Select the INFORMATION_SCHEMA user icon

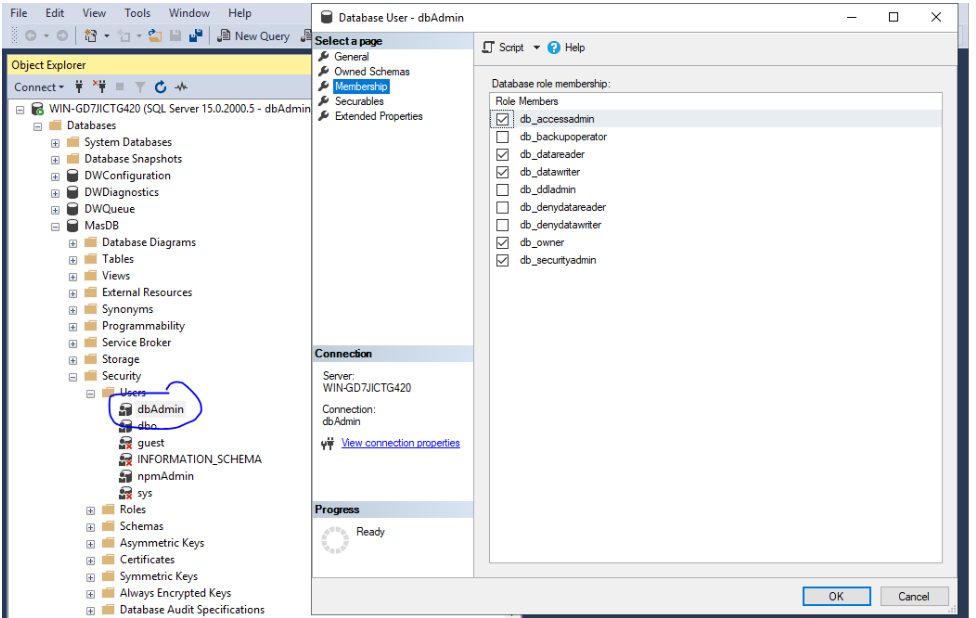[126, 459]
